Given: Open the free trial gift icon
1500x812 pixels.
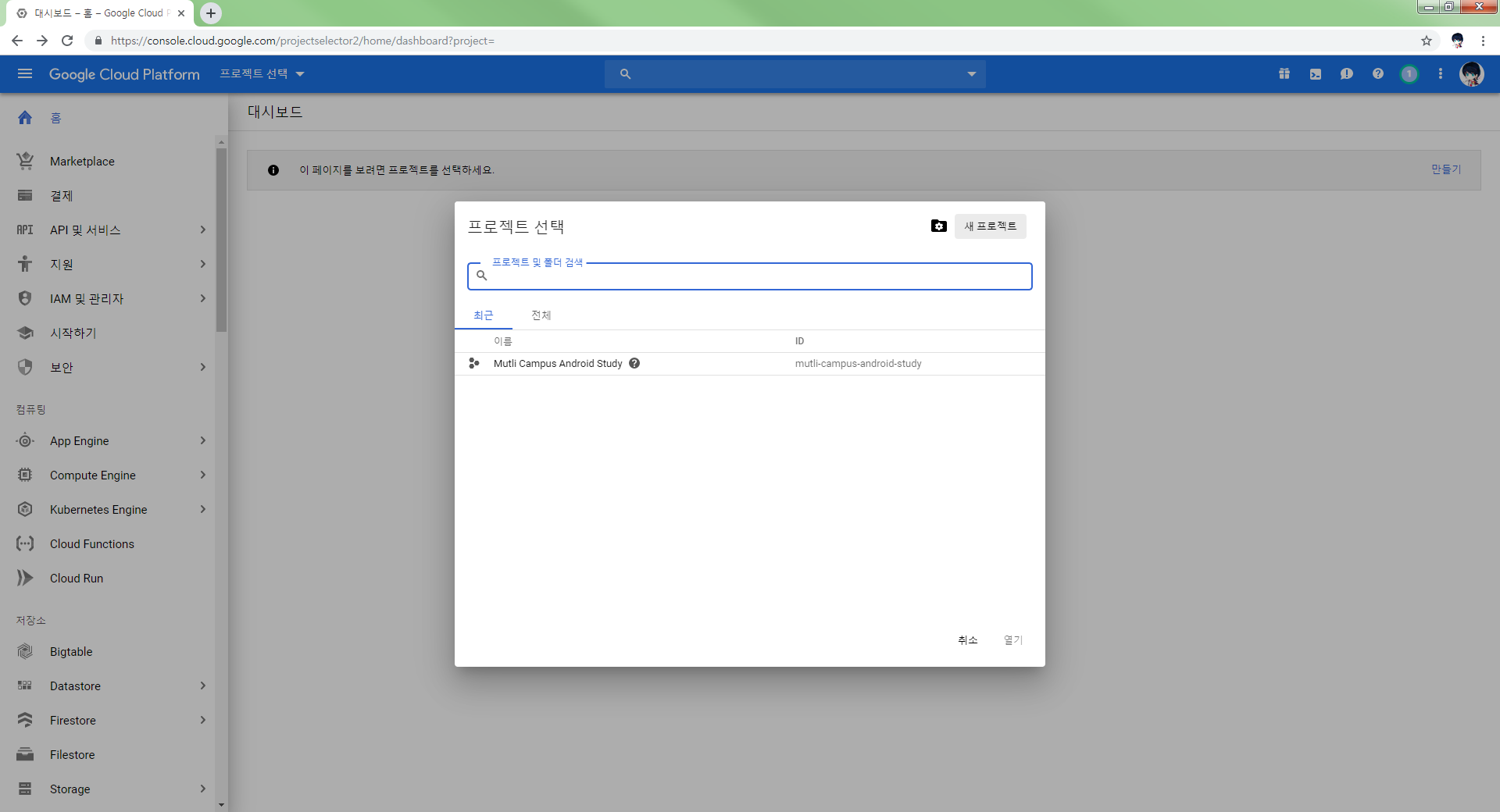Looking at the screenshot, I should (x=1284, y=73).
